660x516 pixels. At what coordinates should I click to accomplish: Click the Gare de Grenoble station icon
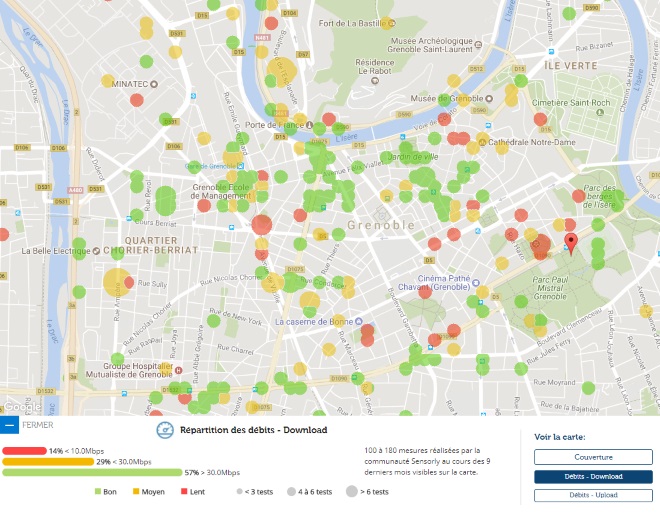240,166
